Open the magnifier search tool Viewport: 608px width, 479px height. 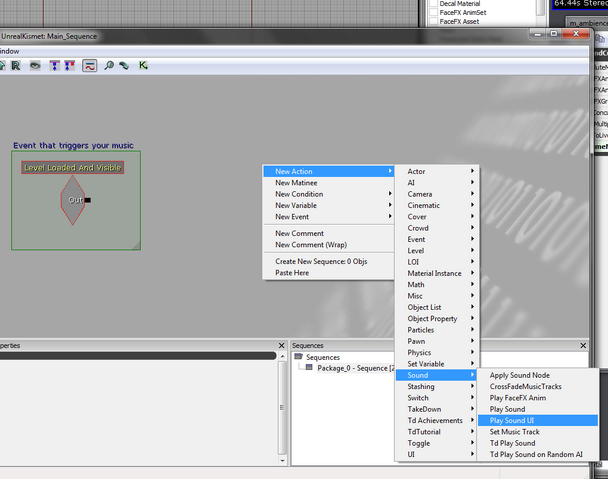coord(109,66)
